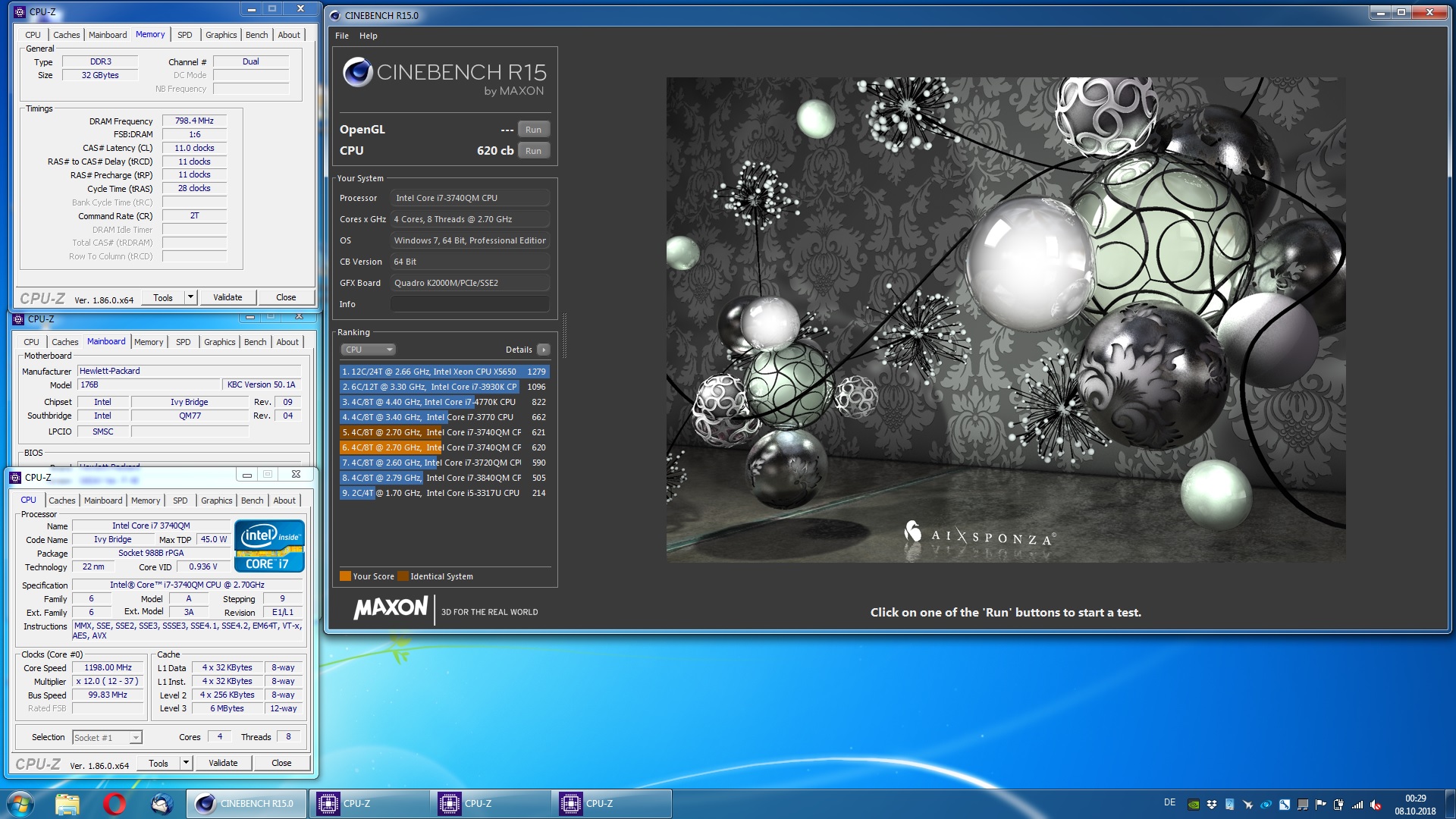The height and width of the screenshot is (819, 1456).
Task: Select Bench tab in CPU window
Action: tap(253, 500)
